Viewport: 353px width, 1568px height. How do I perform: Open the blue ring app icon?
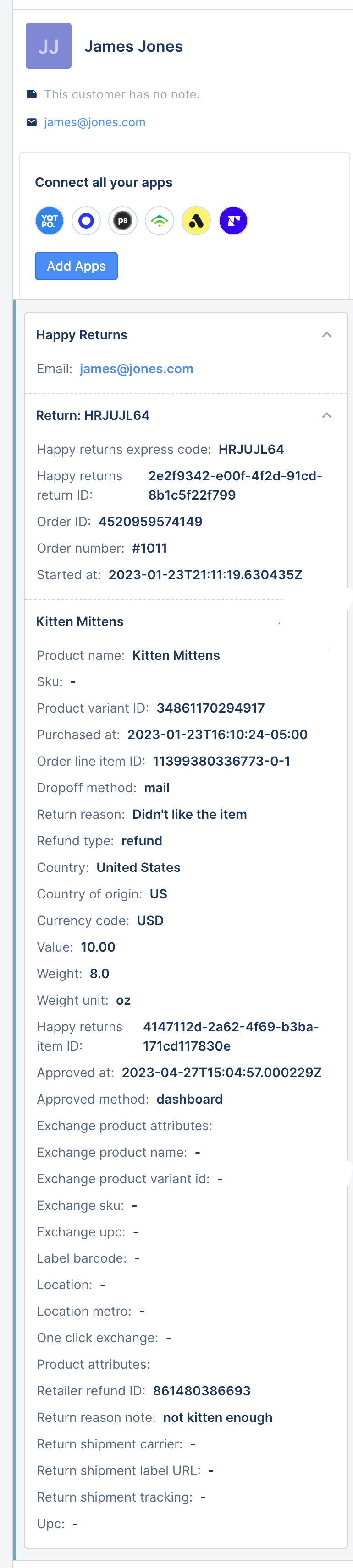tap(86, 220)
